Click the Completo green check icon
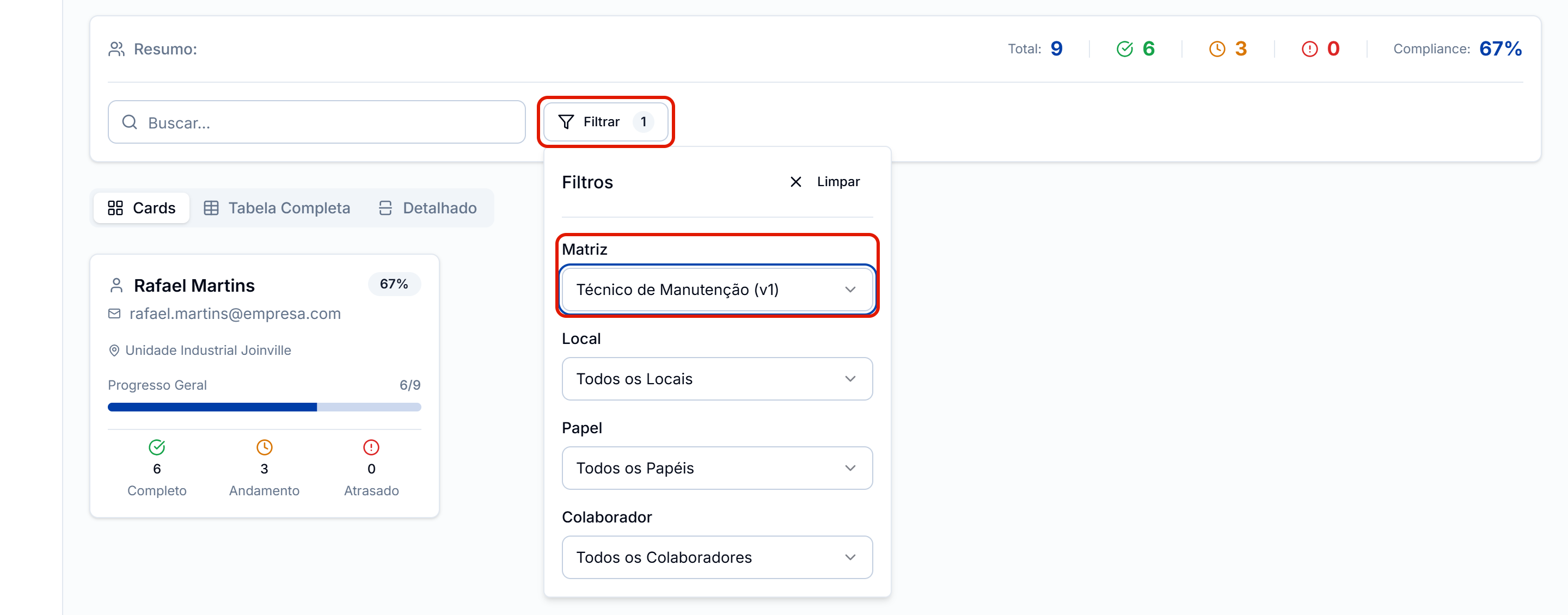 tap(157, 448)
